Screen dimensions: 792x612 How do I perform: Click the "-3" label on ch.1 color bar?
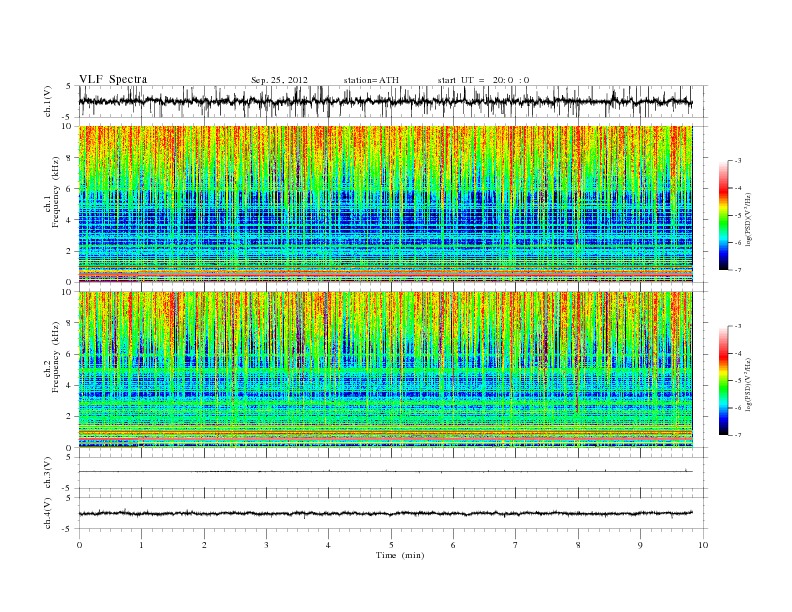tap(737, 161)
